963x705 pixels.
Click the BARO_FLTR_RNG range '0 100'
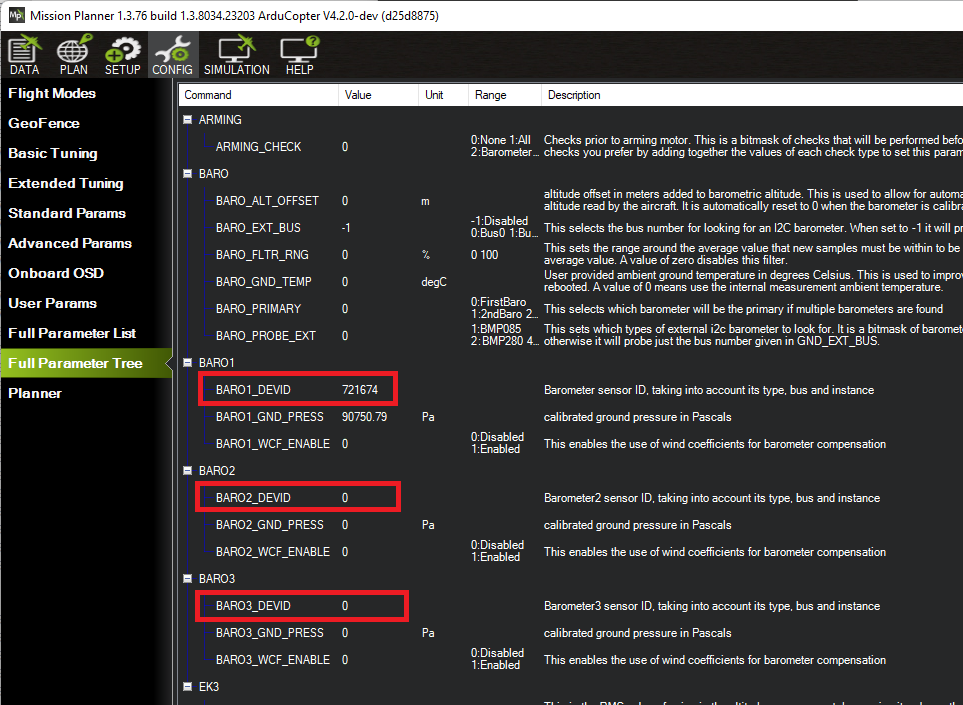485,255
